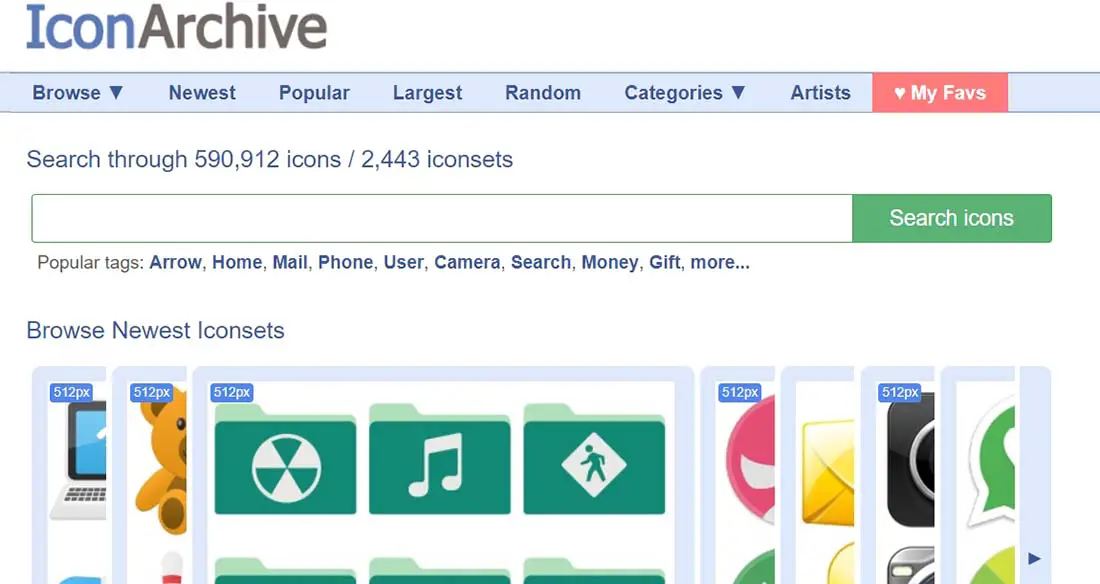The height and width of the screenshot is (584, 1100).
Task: Select the yellow mail envelope icon
Action: pyautogui.click(x=828, y=472)
